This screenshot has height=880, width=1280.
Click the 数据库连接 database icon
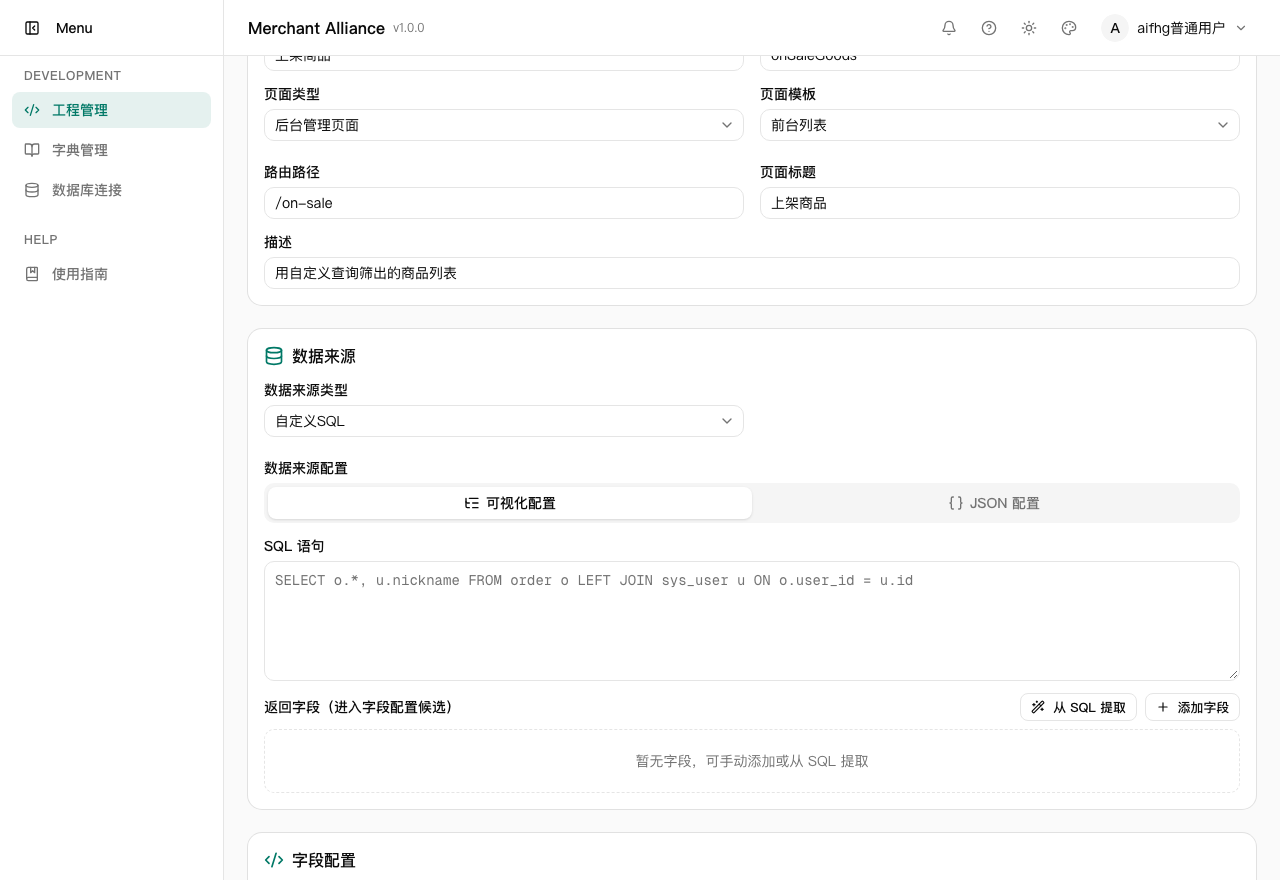click(32, 190)
